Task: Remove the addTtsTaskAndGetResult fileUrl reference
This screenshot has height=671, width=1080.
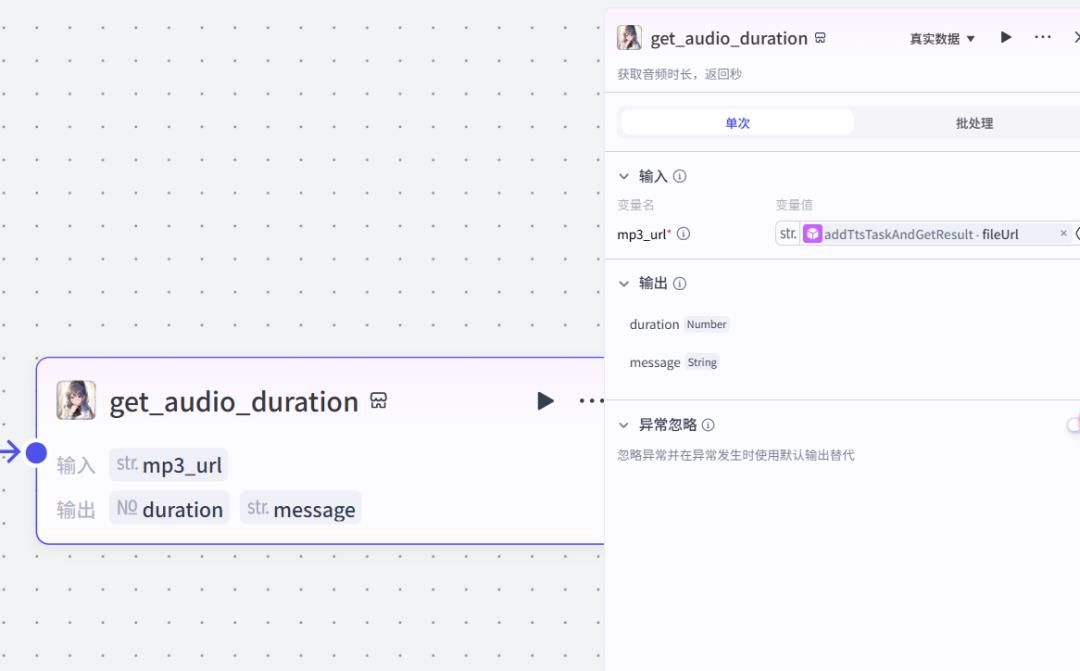Action: (x=1062, y=232)
